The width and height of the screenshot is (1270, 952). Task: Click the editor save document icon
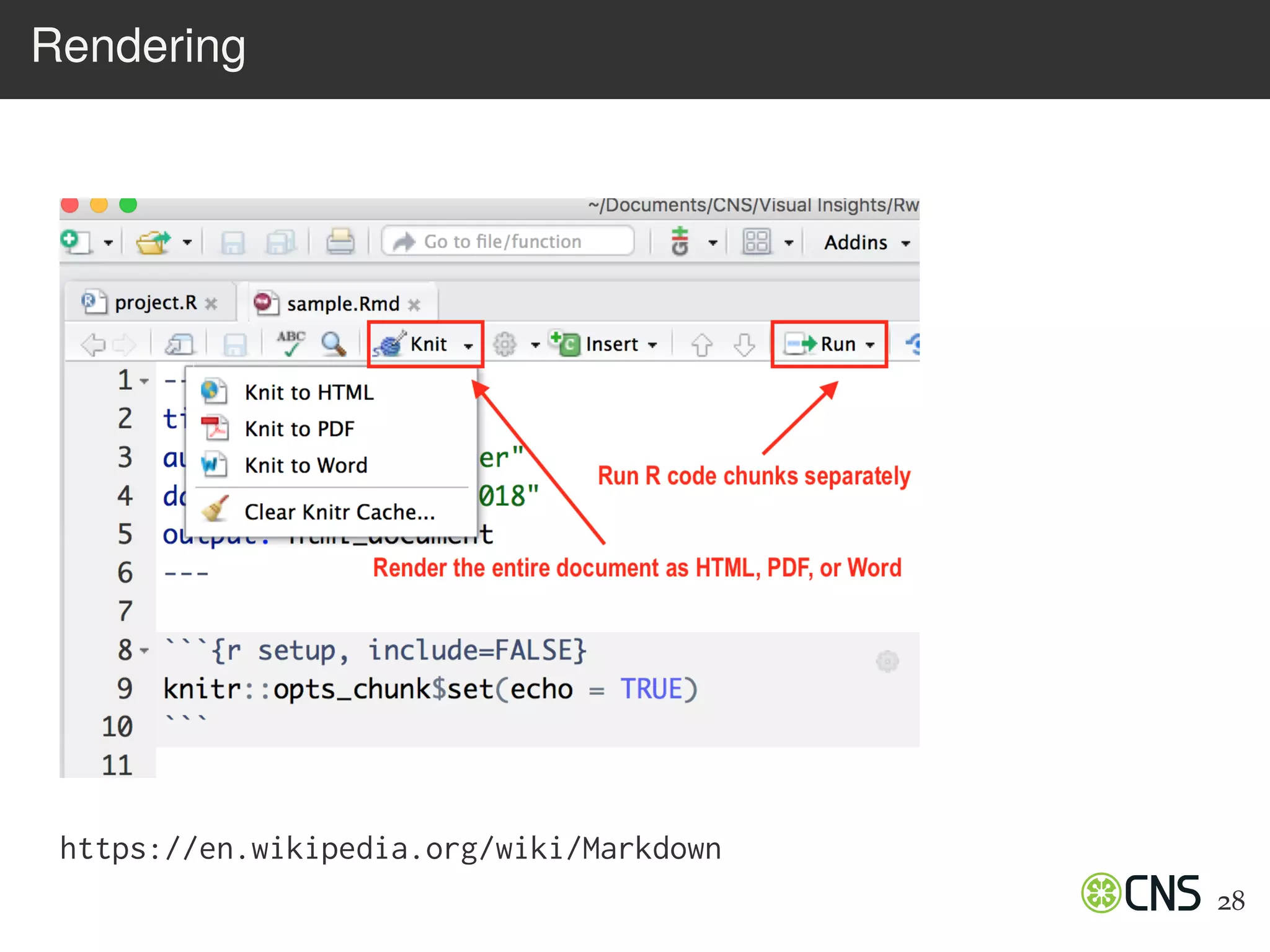234,345
